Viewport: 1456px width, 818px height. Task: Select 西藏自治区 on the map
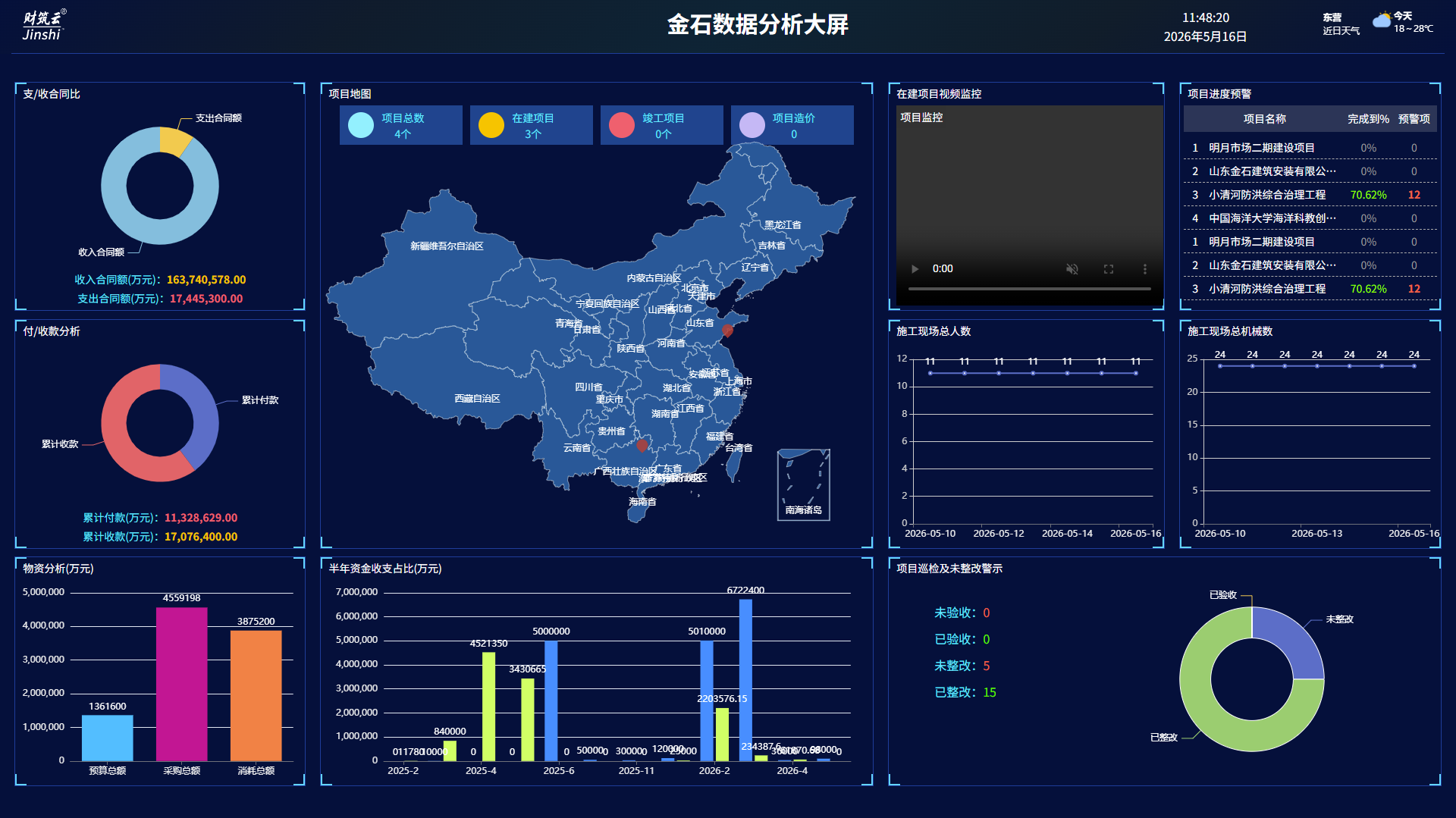coord(477,399)
